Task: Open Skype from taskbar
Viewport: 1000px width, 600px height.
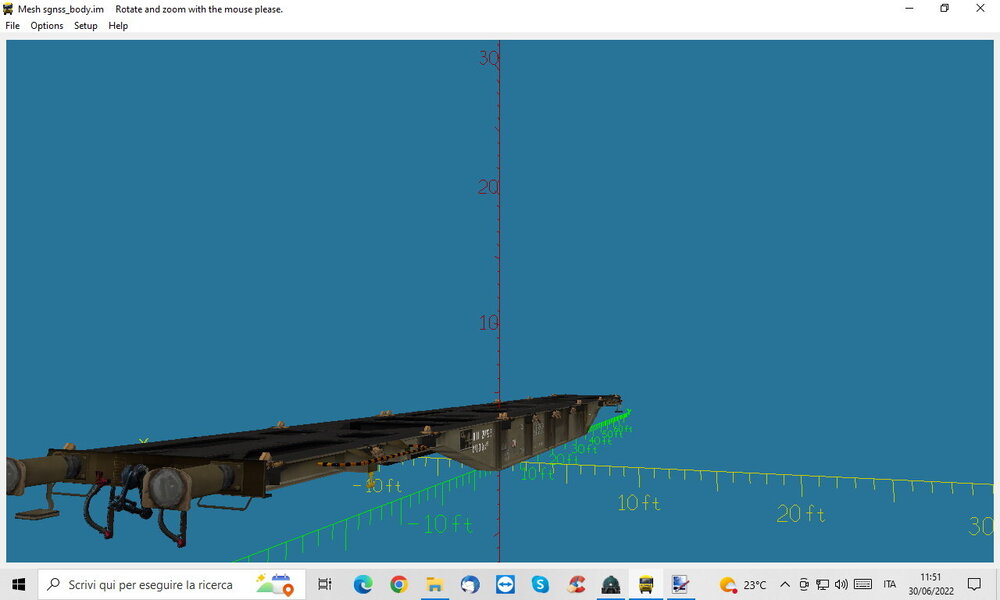Action: click(x=540, y=584)
